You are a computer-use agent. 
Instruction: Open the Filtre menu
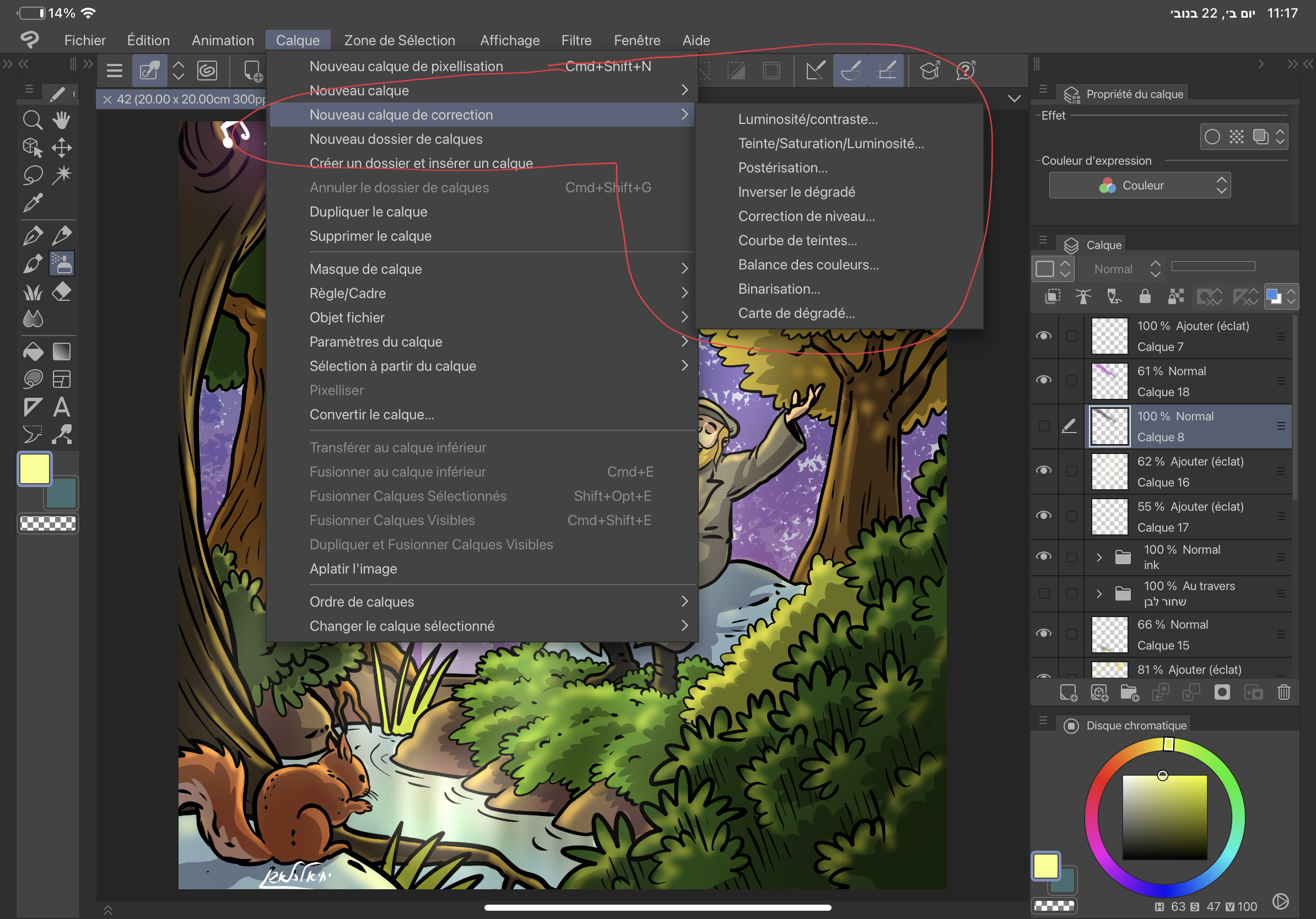[x=576, y=40]
